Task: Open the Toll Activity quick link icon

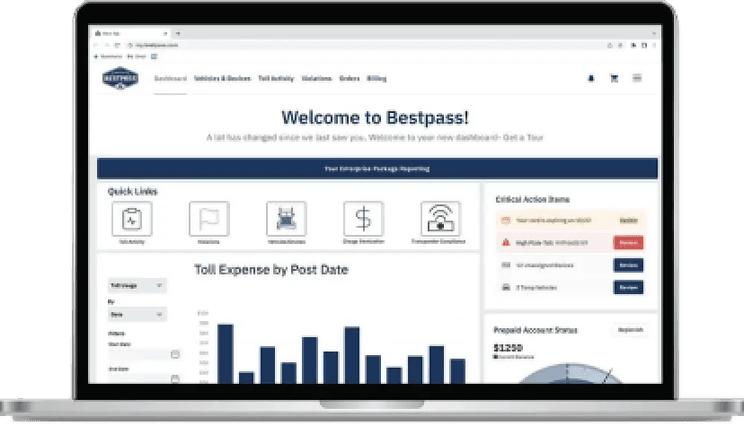Action: coord(131,218)
